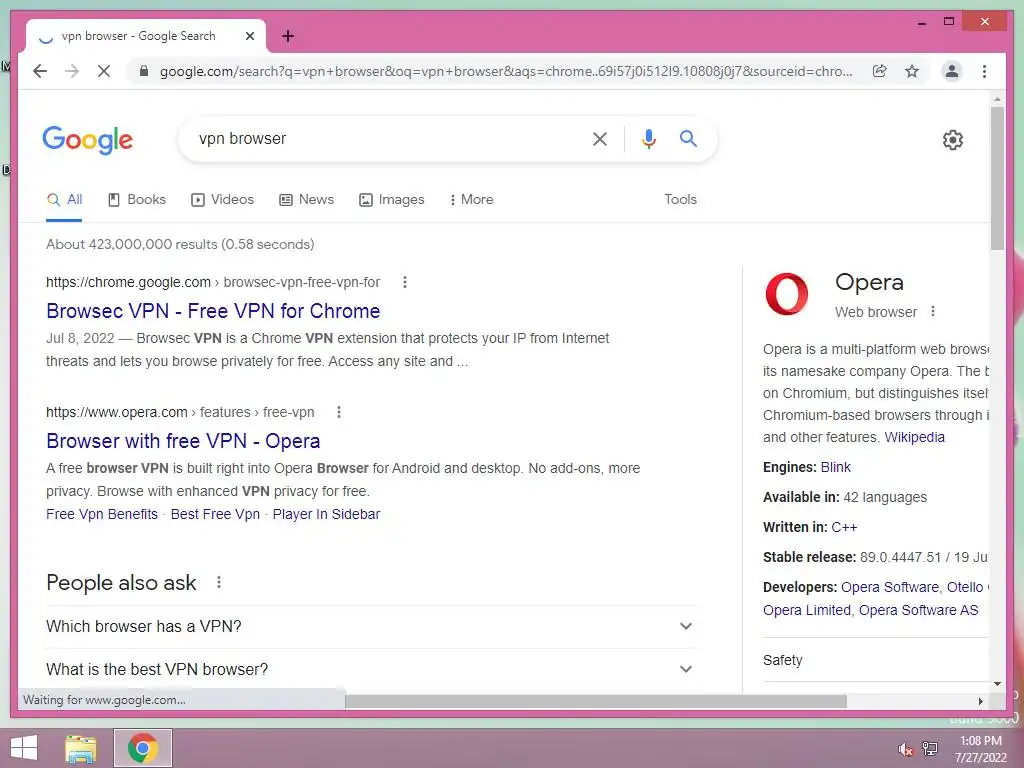Open Browsec VPN - Free VPN for Chrome

point(213,311)
